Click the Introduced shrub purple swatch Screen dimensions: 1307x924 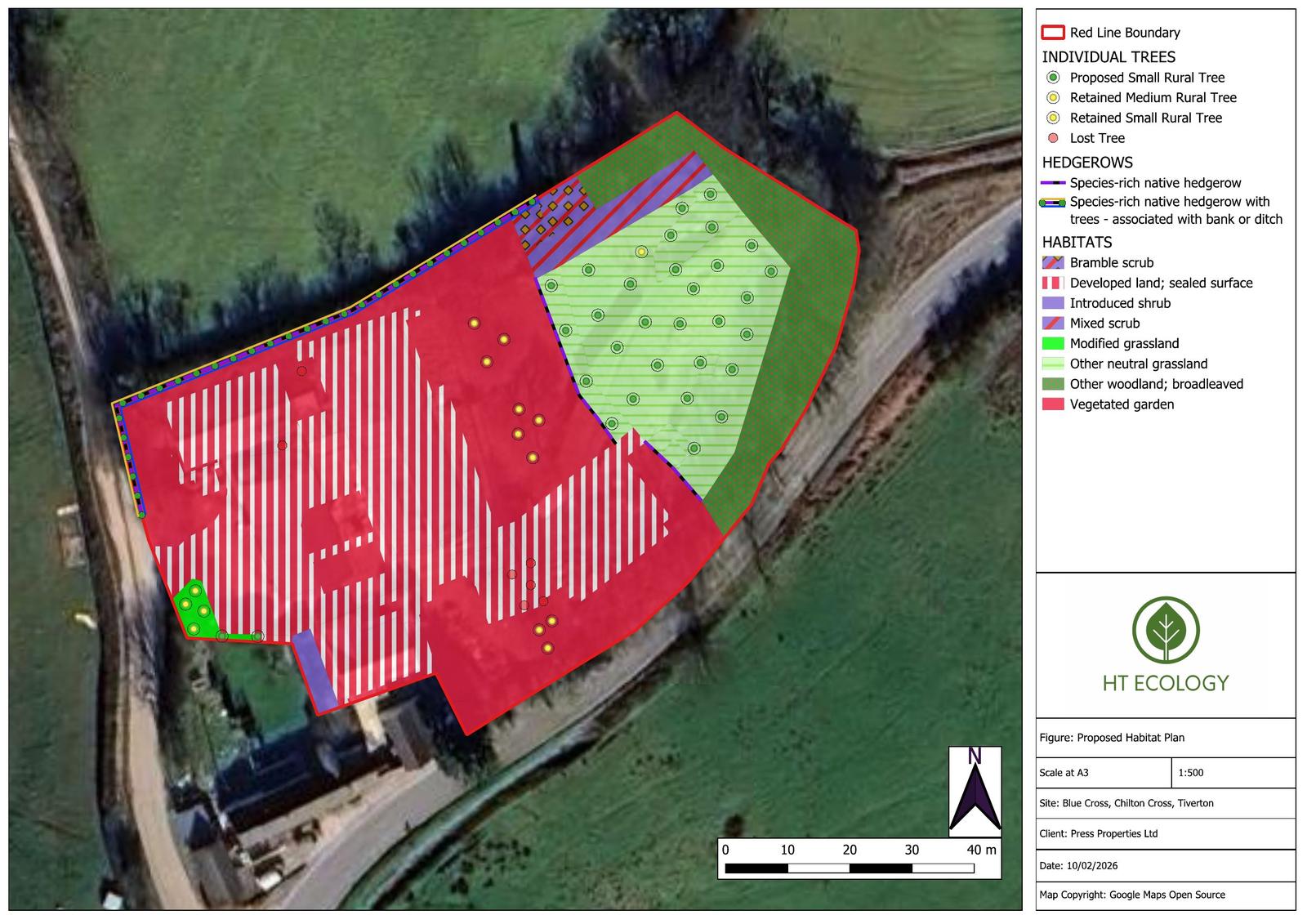(1053, 303)
